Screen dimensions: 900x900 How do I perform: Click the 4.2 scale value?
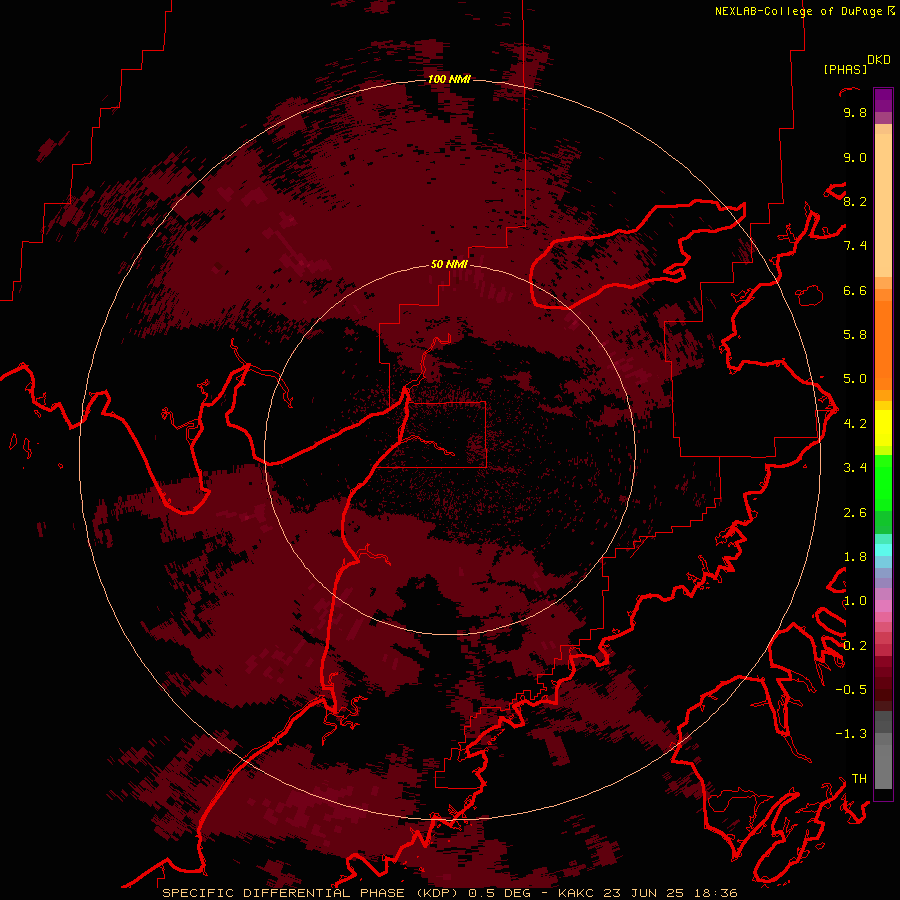coord(855,424)
